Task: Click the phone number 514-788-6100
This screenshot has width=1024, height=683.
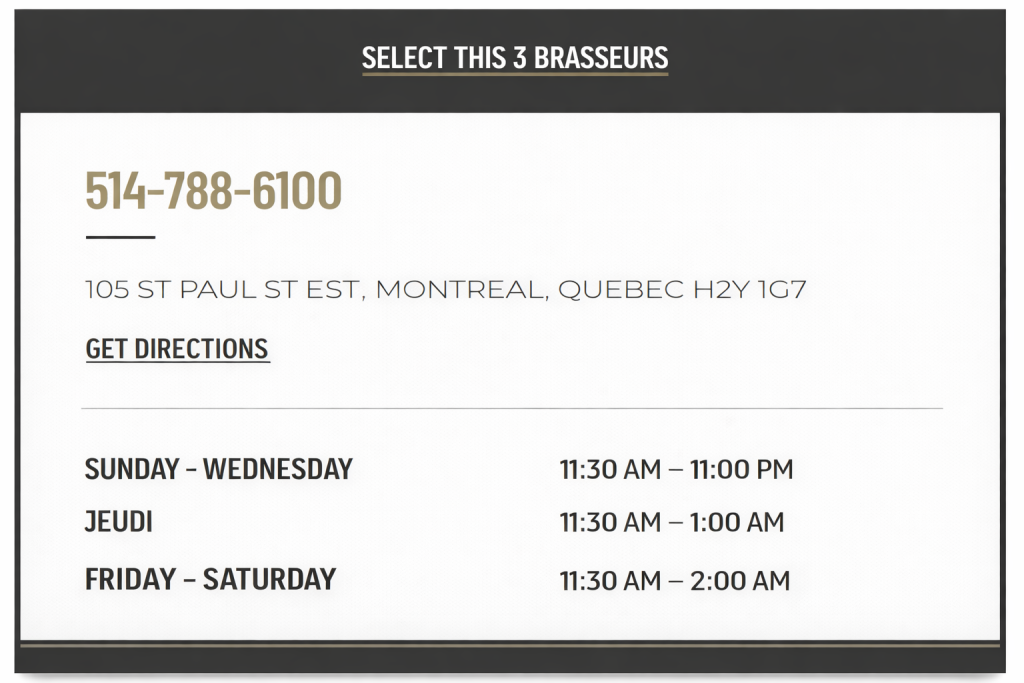Action: click(x=215, y=188)
